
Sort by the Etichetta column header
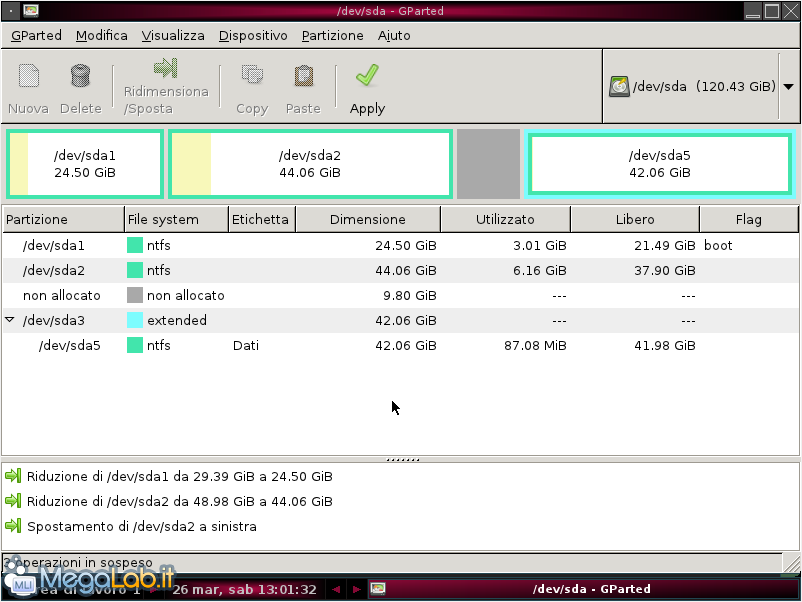(x=262, y=219)
